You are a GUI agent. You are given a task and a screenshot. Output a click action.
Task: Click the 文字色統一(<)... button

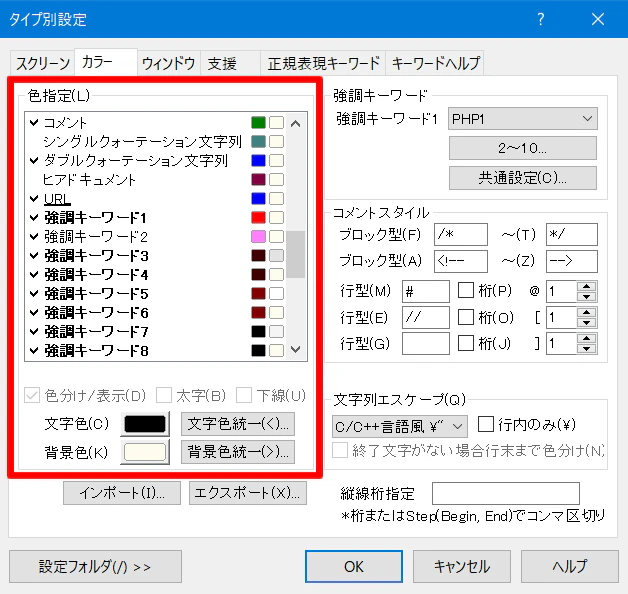tap(238, 424)
